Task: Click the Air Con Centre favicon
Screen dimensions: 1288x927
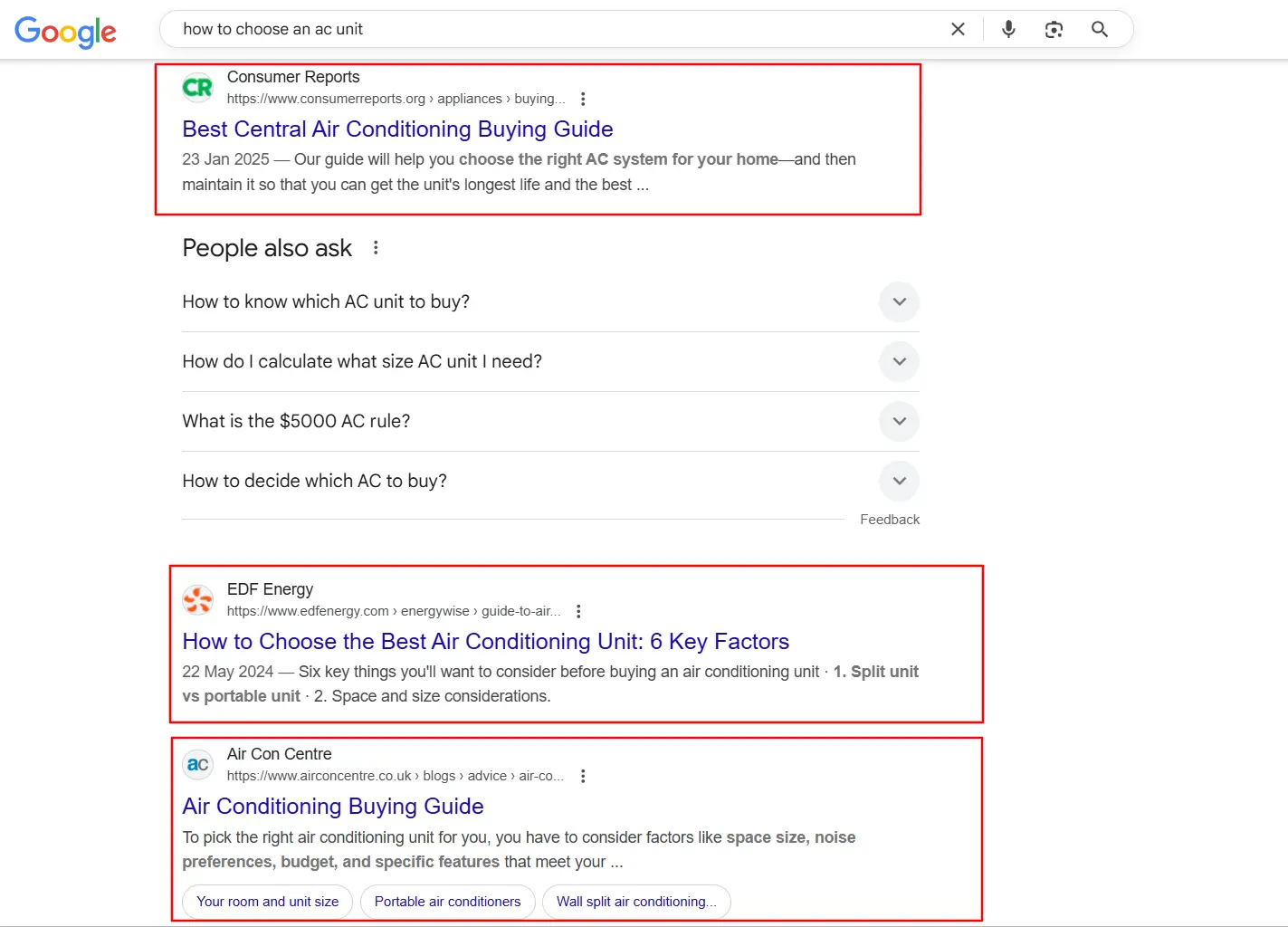Action: [x=197, y=764]
